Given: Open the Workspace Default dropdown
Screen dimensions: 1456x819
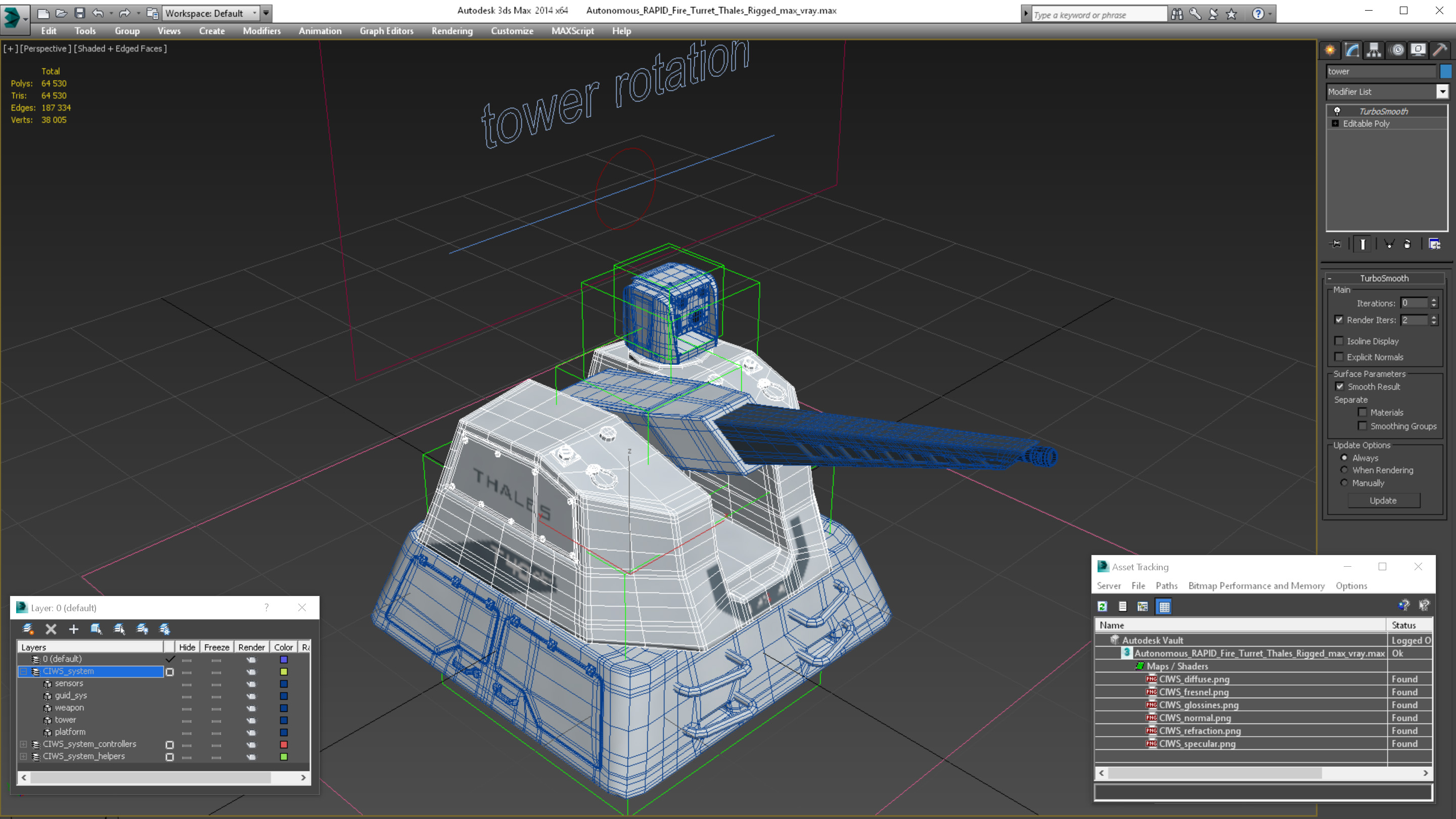Looking at the screenshot, I should (x=211, y=13).
